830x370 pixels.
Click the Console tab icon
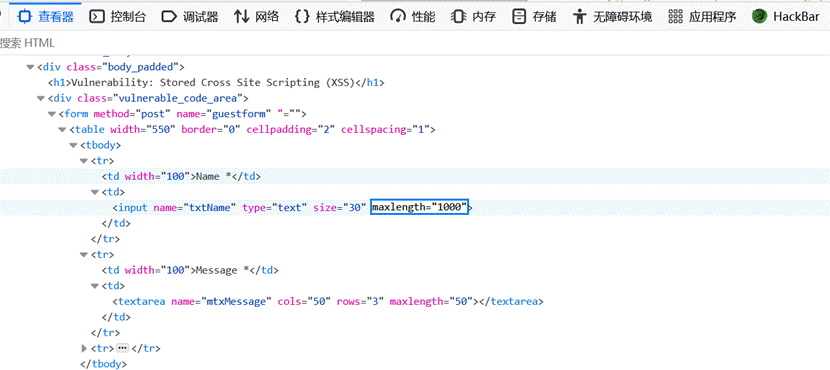click(x=96, y=16)
